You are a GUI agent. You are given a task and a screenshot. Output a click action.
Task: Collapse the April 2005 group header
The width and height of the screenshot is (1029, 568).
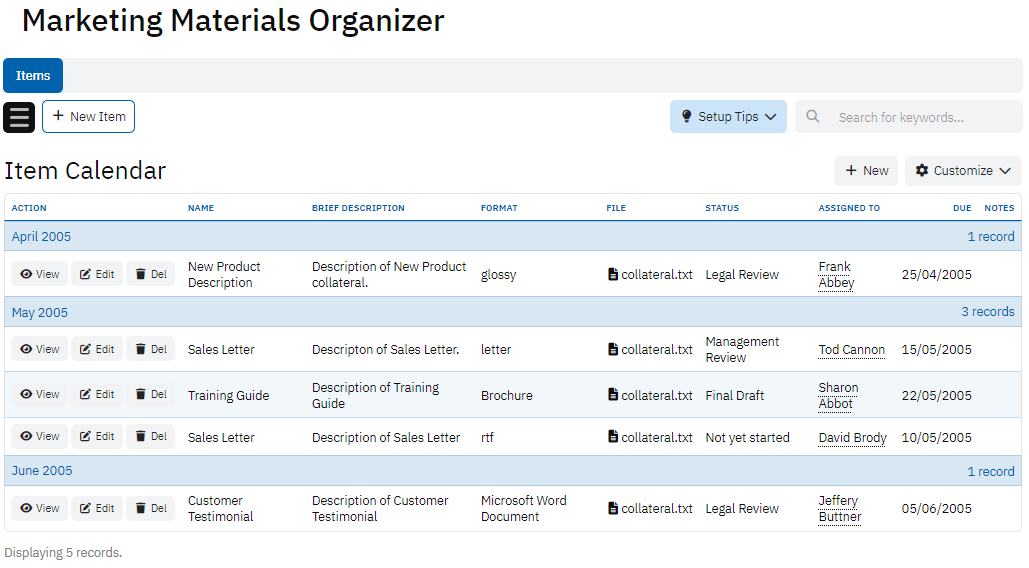click(42, 237)
